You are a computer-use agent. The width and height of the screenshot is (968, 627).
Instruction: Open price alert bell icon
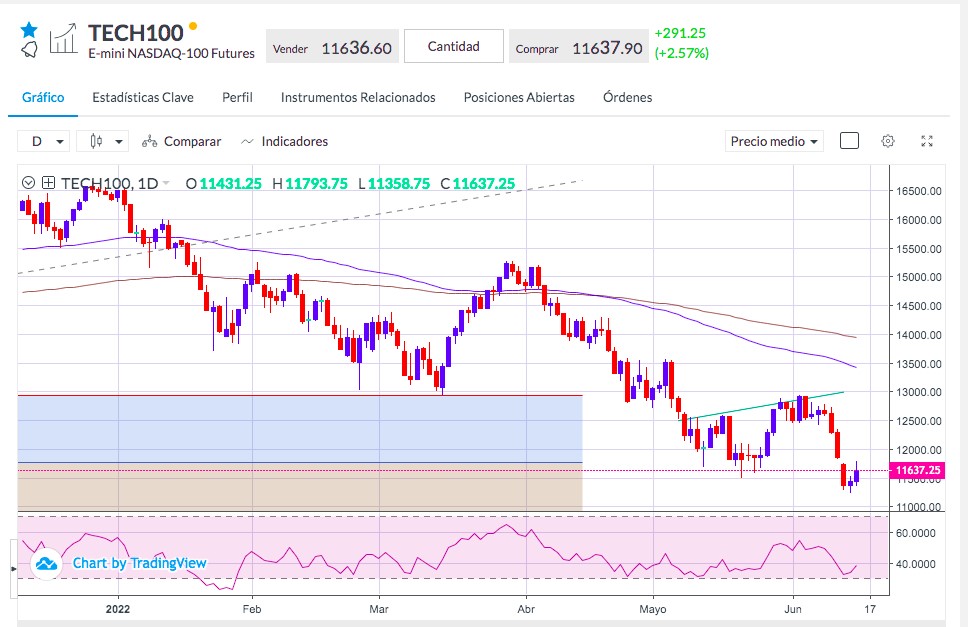pyautogui.click(x=30, y=49)
